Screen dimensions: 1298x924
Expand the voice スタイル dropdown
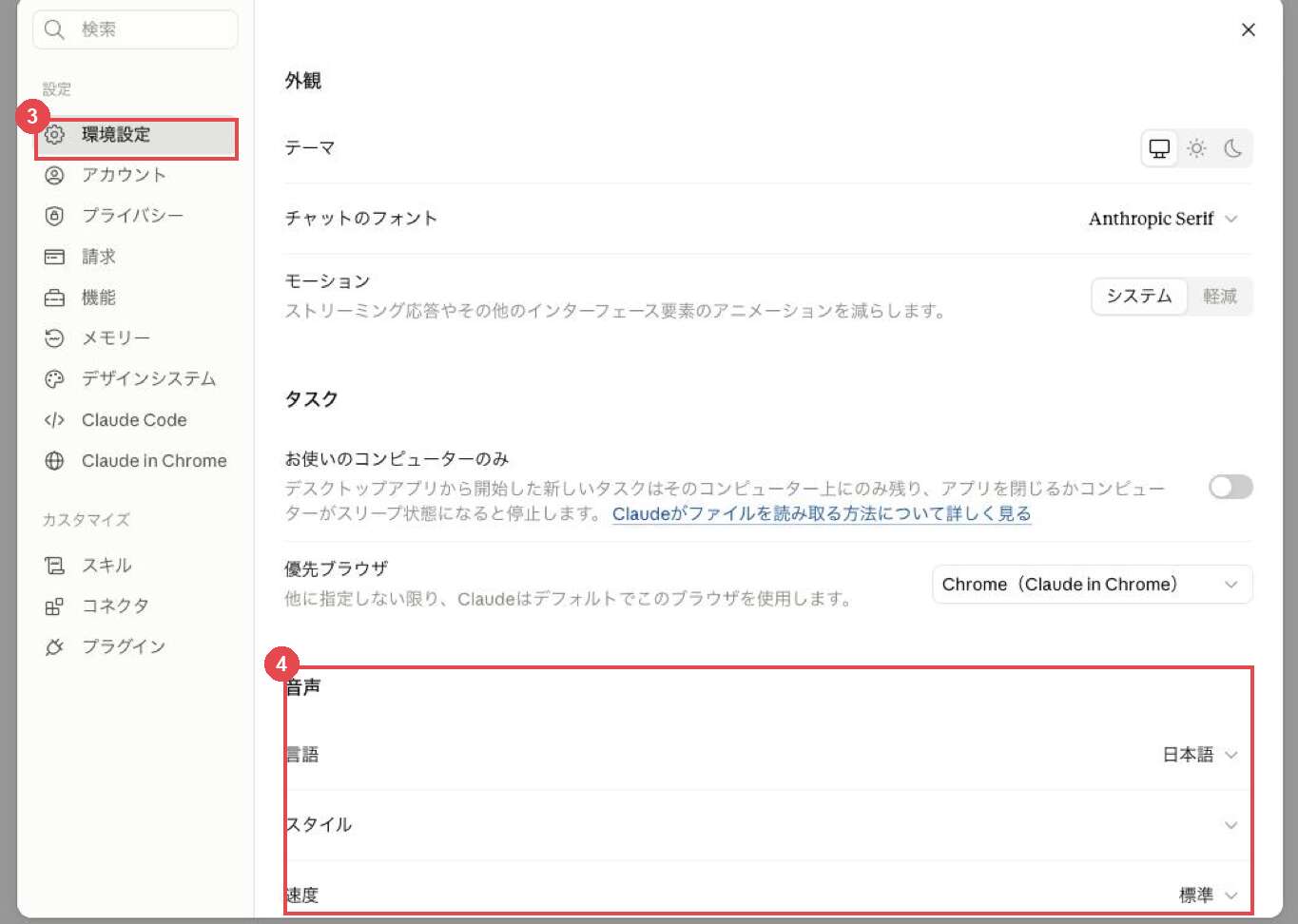[x=1230, y=825]
